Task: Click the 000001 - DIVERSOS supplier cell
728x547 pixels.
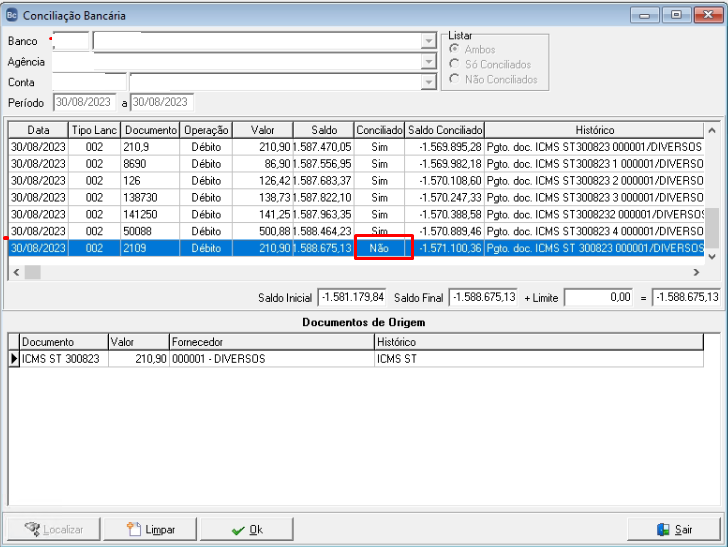Action: tap(272, 358)
